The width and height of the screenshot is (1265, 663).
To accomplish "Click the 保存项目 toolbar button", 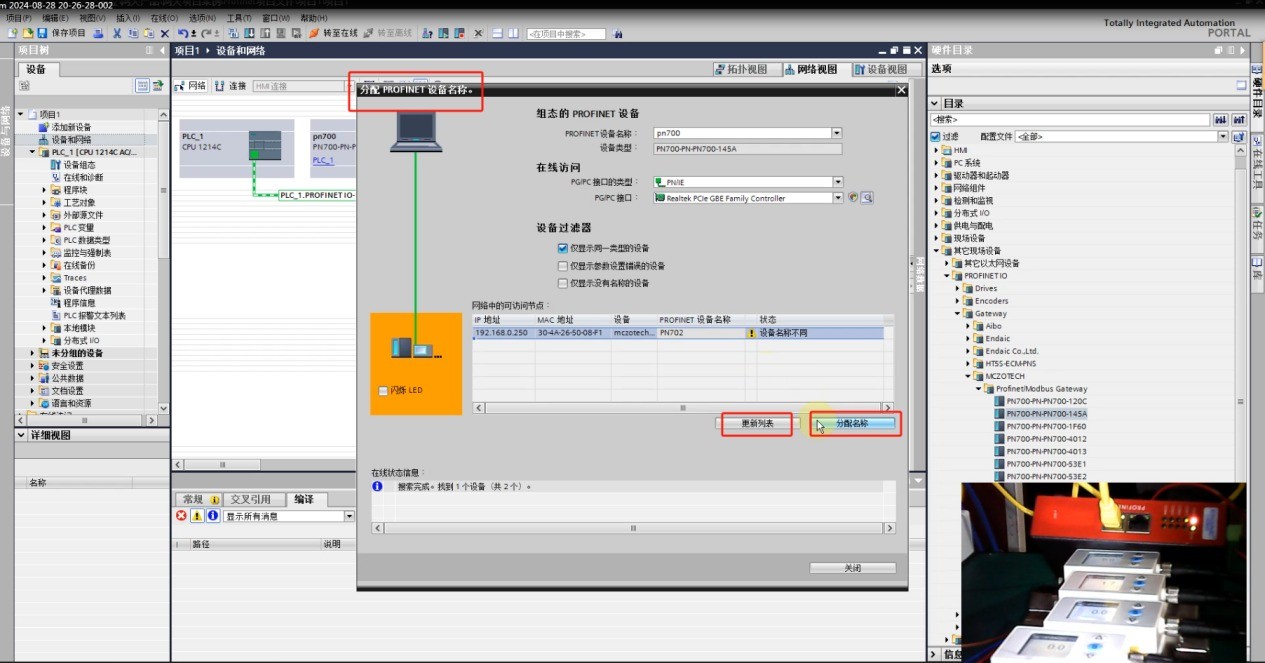I will (61, 33).
